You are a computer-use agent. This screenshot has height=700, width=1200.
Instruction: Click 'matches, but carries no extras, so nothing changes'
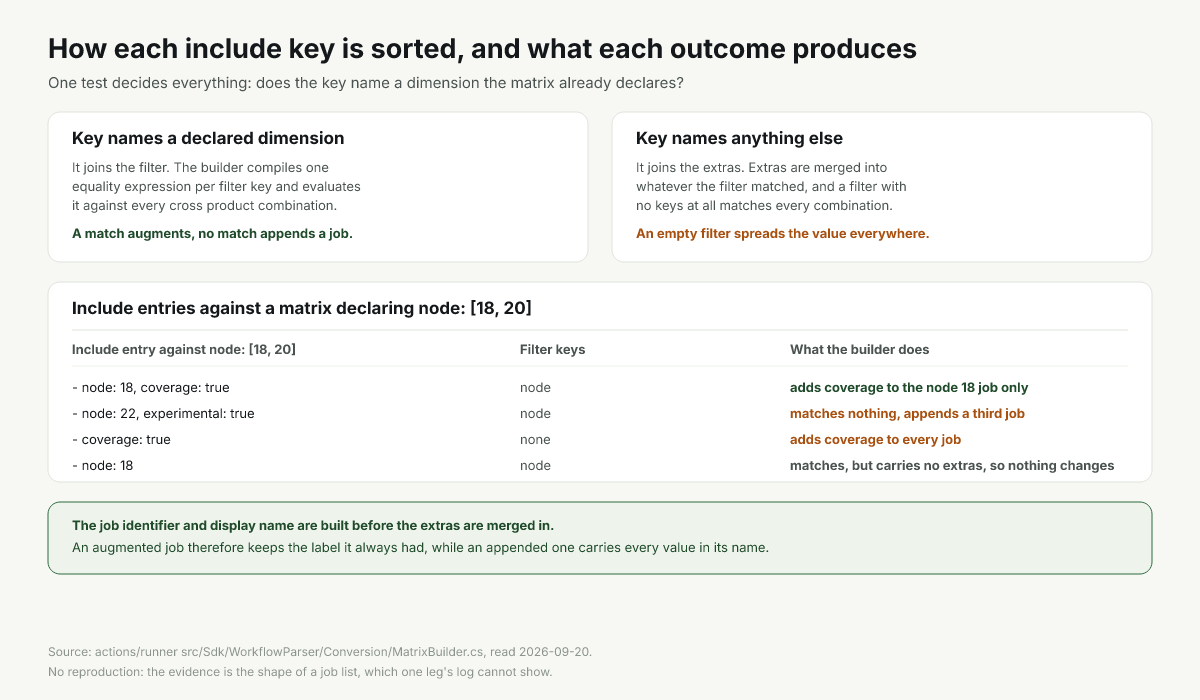pyautogui.click(x=952, y=465)
